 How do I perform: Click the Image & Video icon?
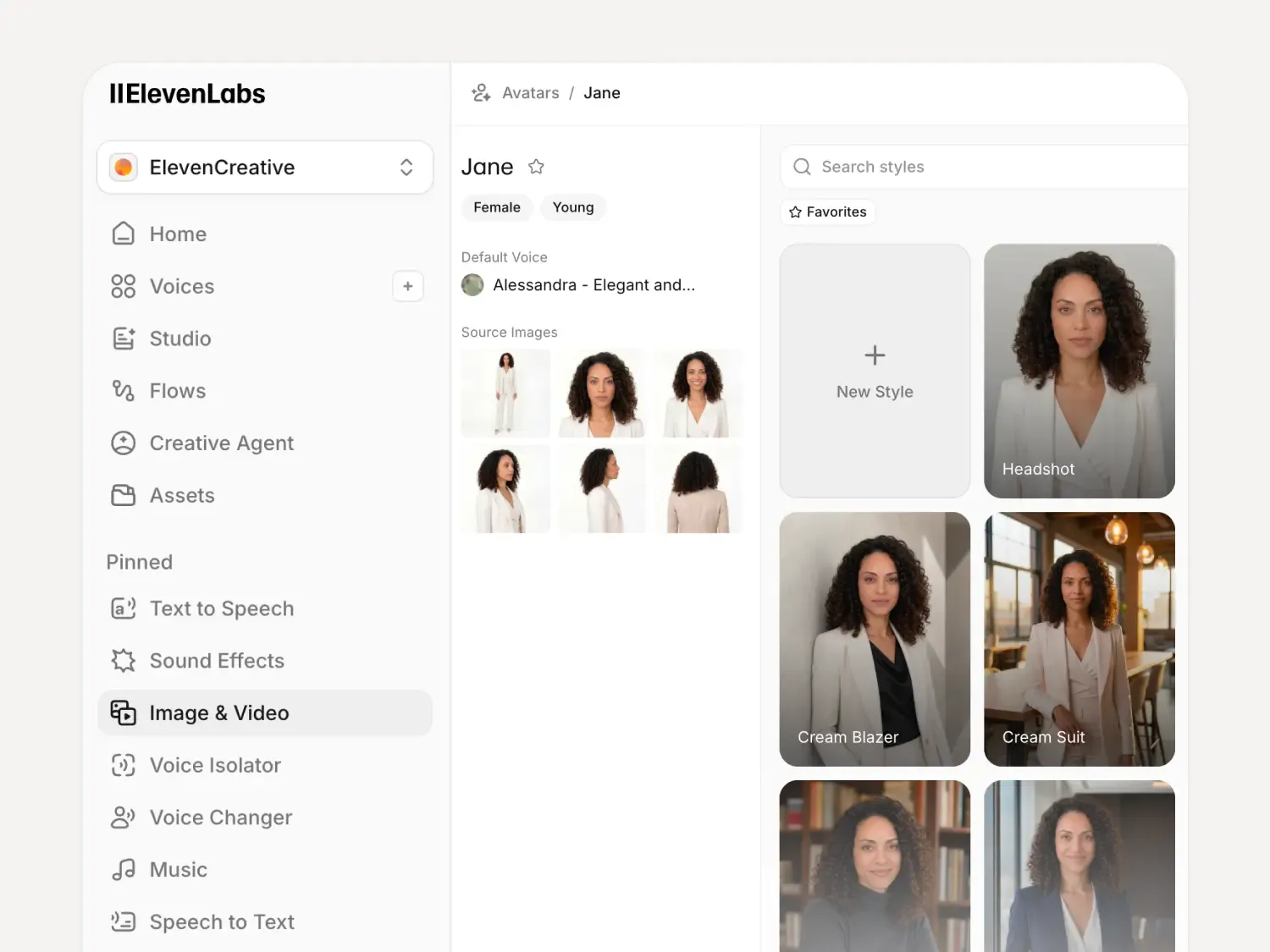(124, 713)
